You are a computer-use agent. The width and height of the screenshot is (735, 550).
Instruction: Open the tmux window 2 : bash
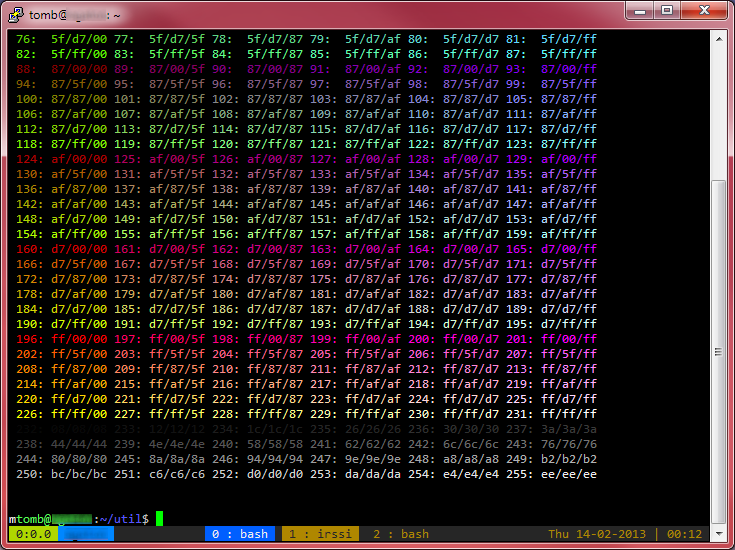pyautogui.click(x=401, y=534)
